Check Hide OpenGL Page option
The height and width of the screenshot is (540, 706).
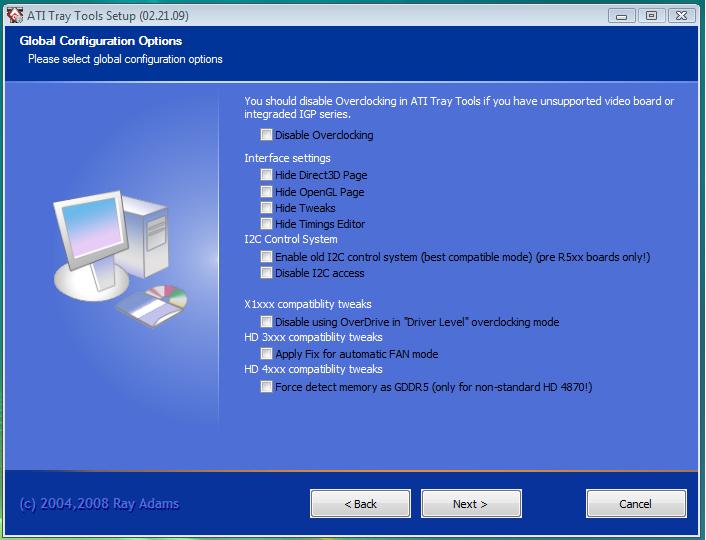(x=266, y=192)
